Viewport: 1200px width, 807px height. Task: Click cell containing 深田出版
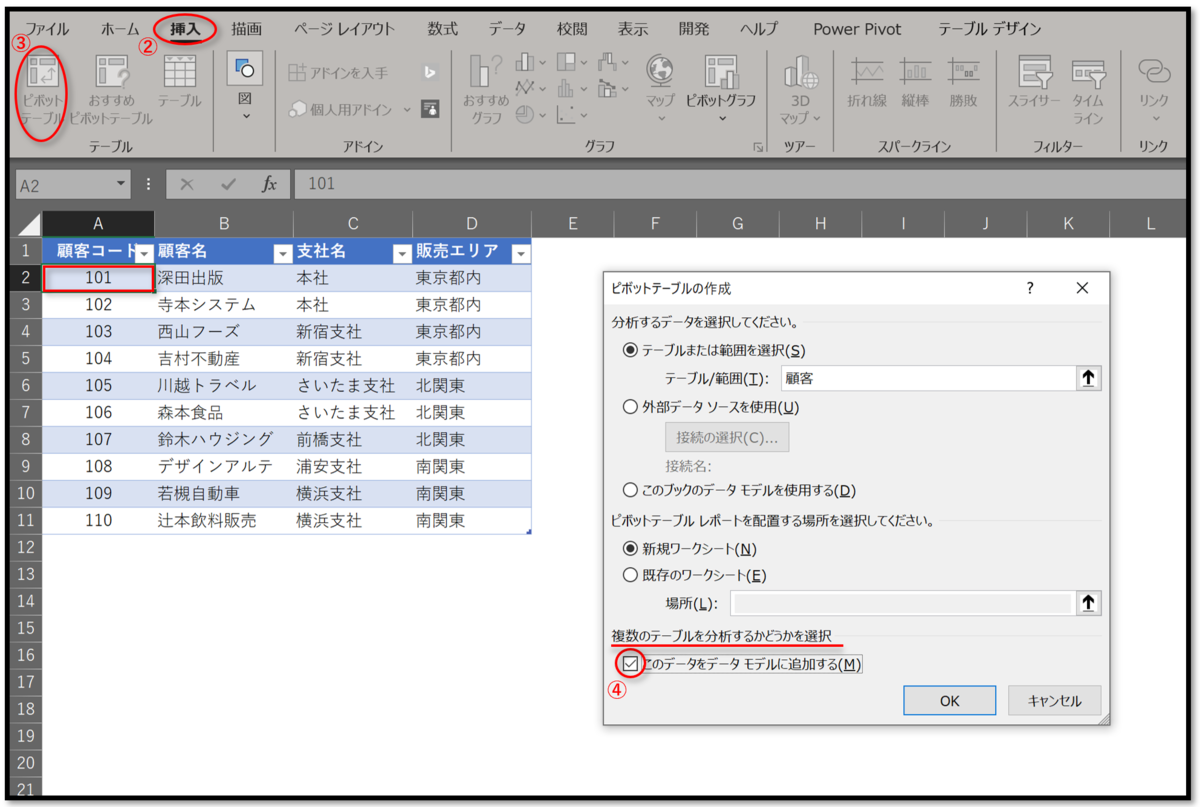pyautogui.click(x=224, y=278)
